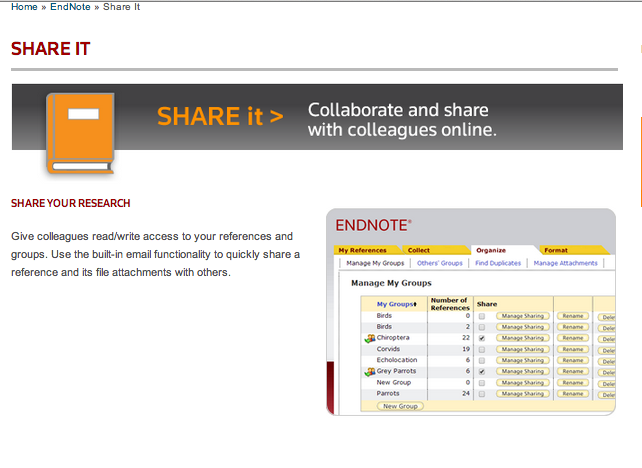
Task: Click Manage Sharing in the Parrots row
Action: click(x=523, y=393)
